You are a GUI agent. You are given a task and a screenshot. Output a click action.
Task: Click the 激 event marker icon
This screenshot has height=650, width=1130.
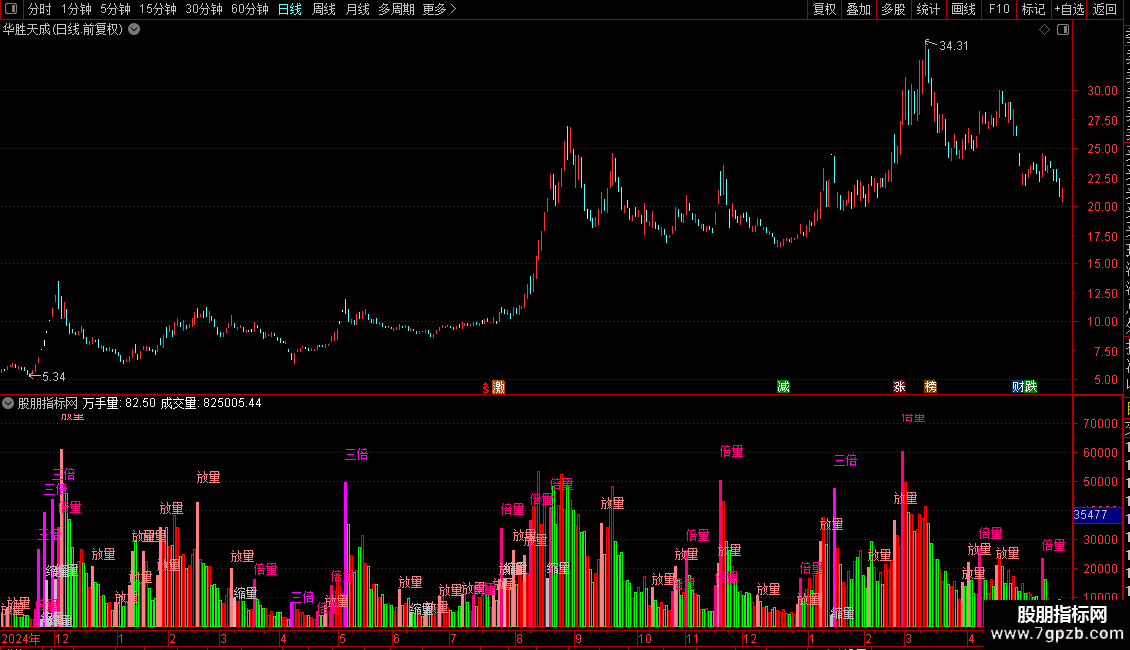point(498,387)
